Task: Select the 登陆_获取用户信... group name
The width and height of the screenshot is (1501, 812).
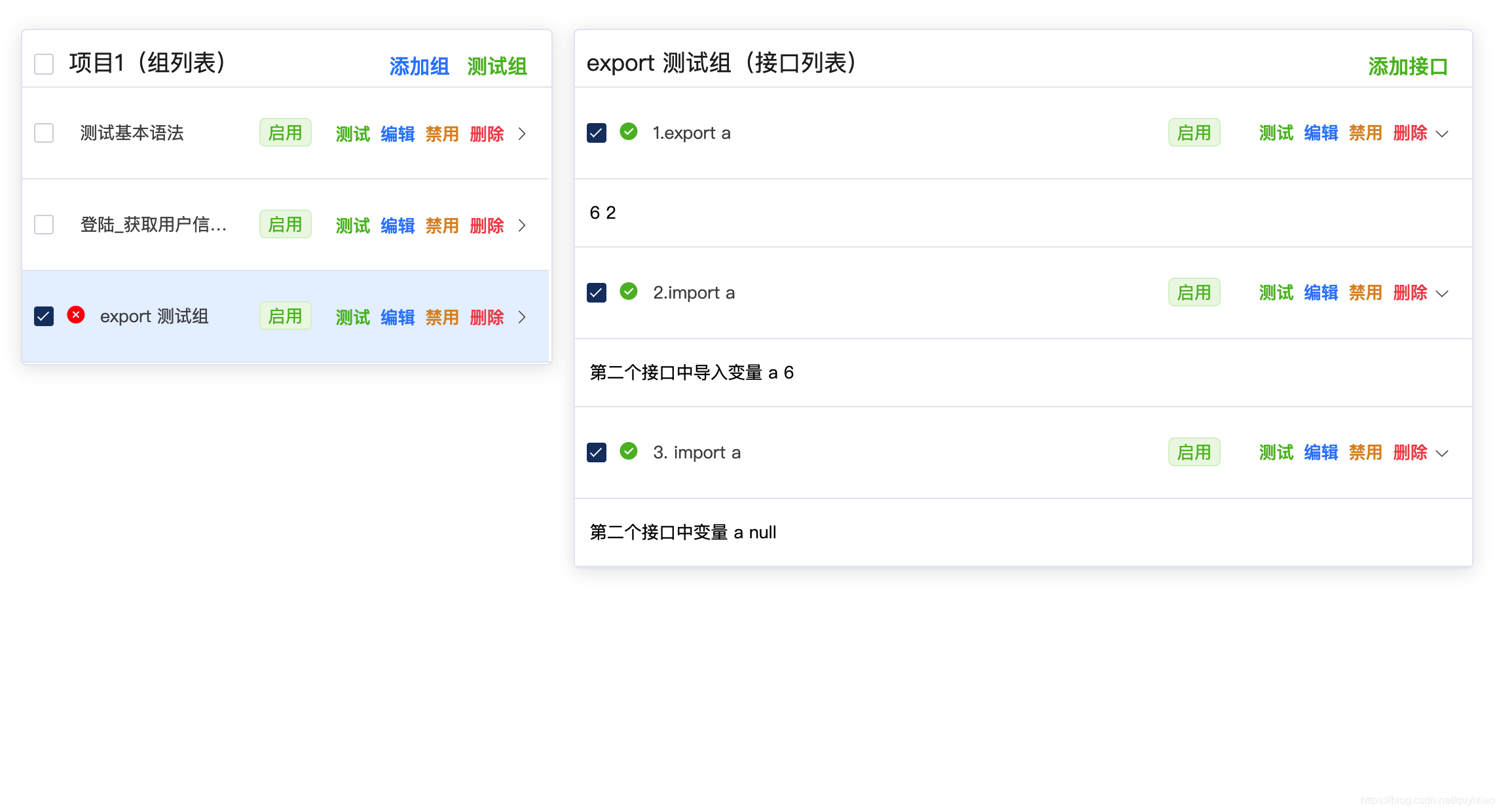Action: tap(153, 225)
